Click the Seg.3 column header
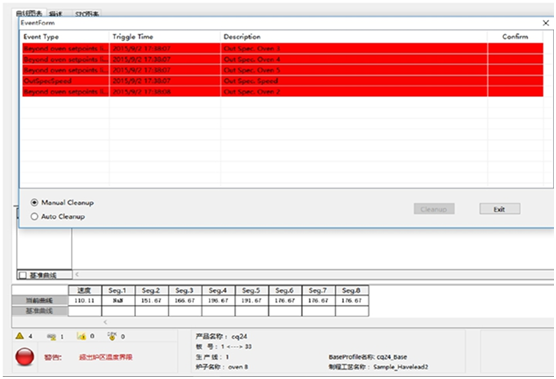Screen dimensions: 556x379 (x=185, y=290)
